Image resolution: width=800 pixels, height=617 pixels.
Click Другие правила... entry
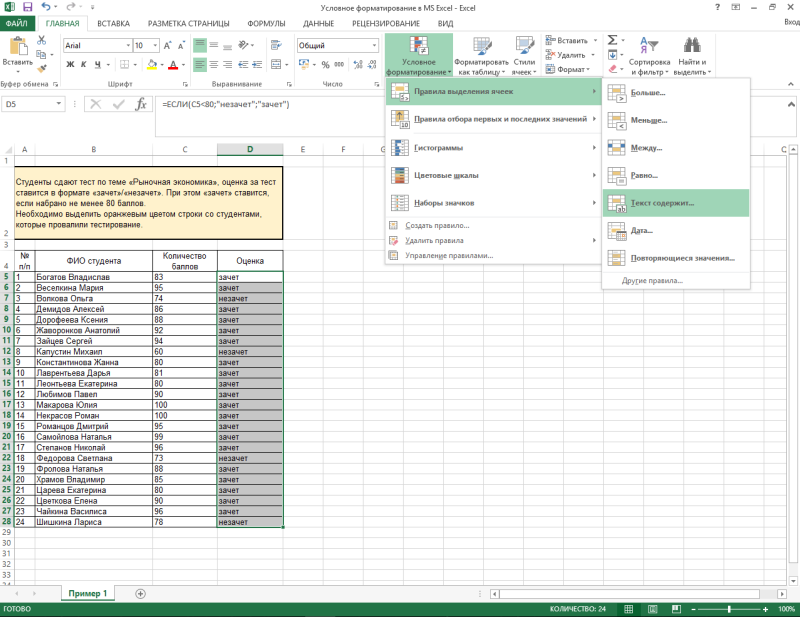676,281
